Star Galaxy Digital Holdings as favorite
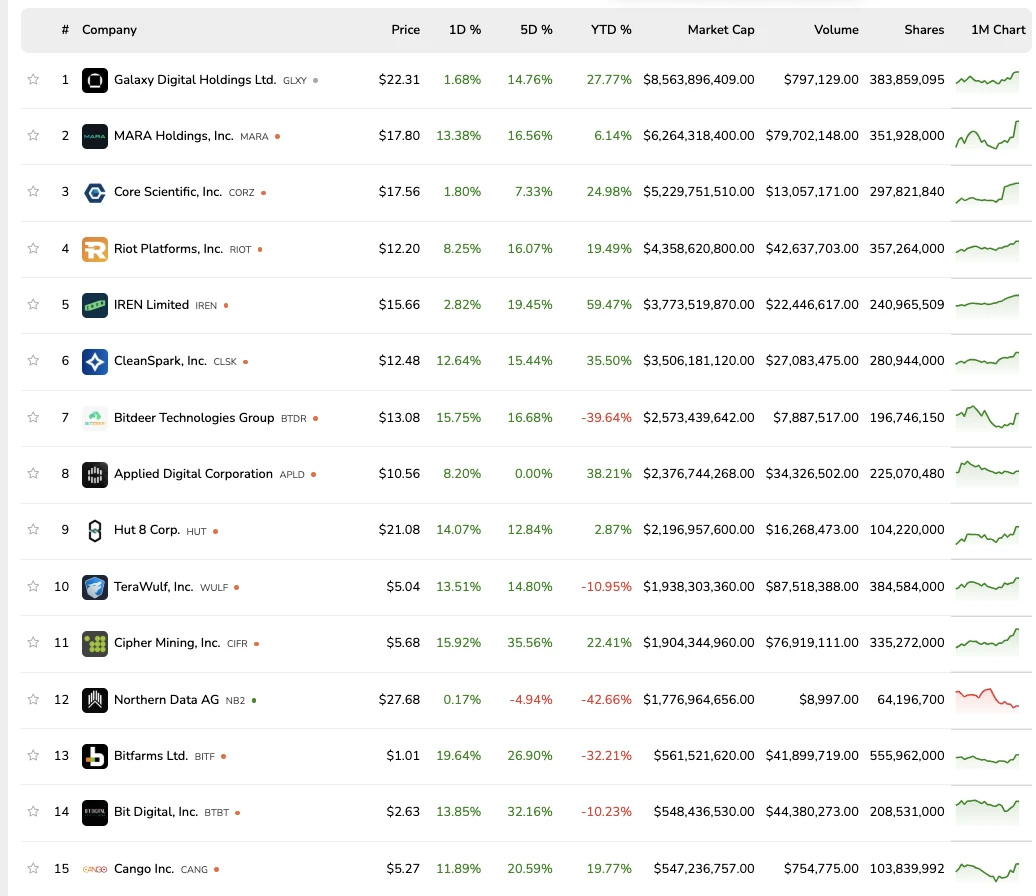Viewport: 1036px width, 896px height. [33, 80]
